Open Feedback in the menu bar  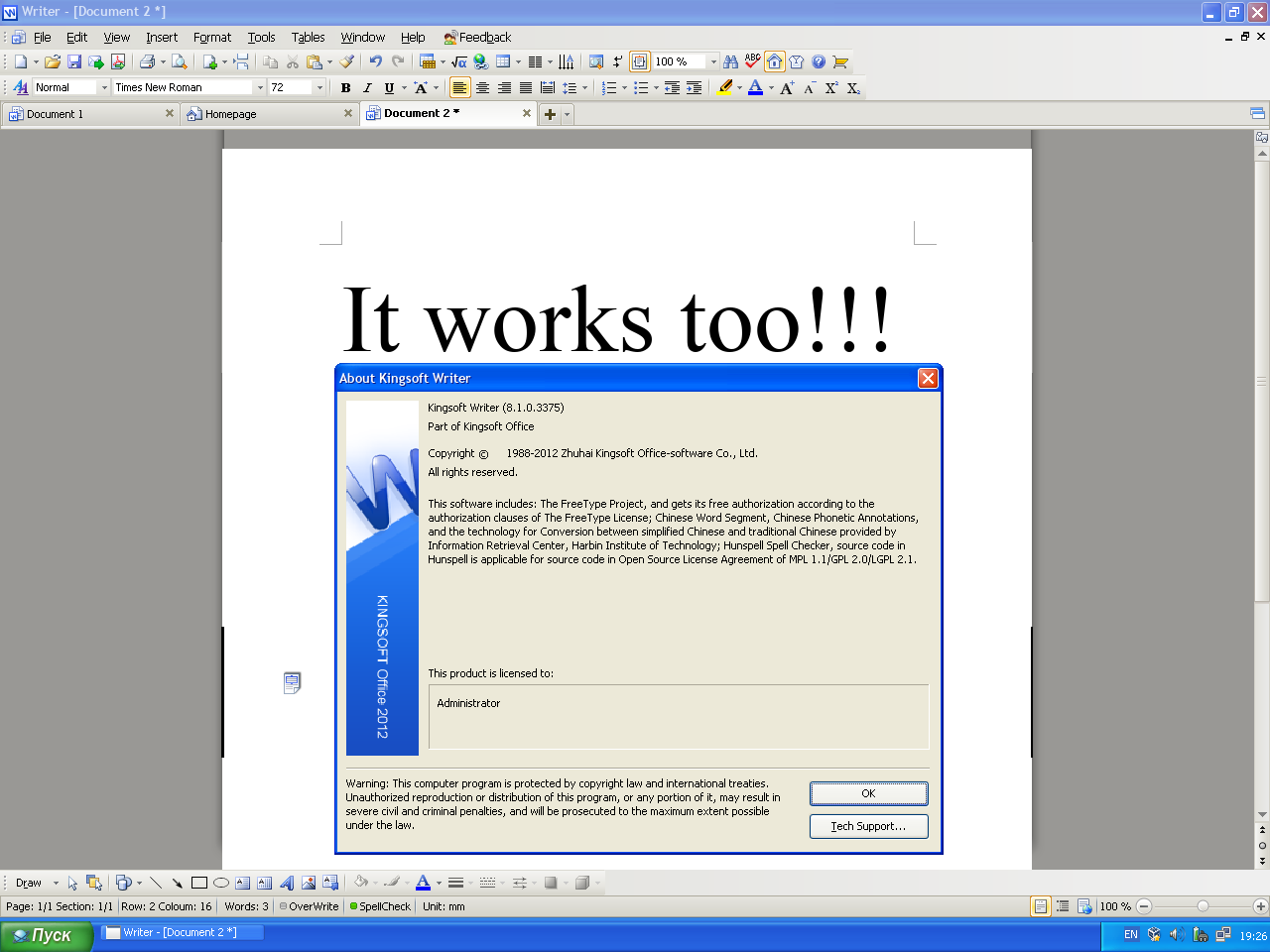[477, 37]
